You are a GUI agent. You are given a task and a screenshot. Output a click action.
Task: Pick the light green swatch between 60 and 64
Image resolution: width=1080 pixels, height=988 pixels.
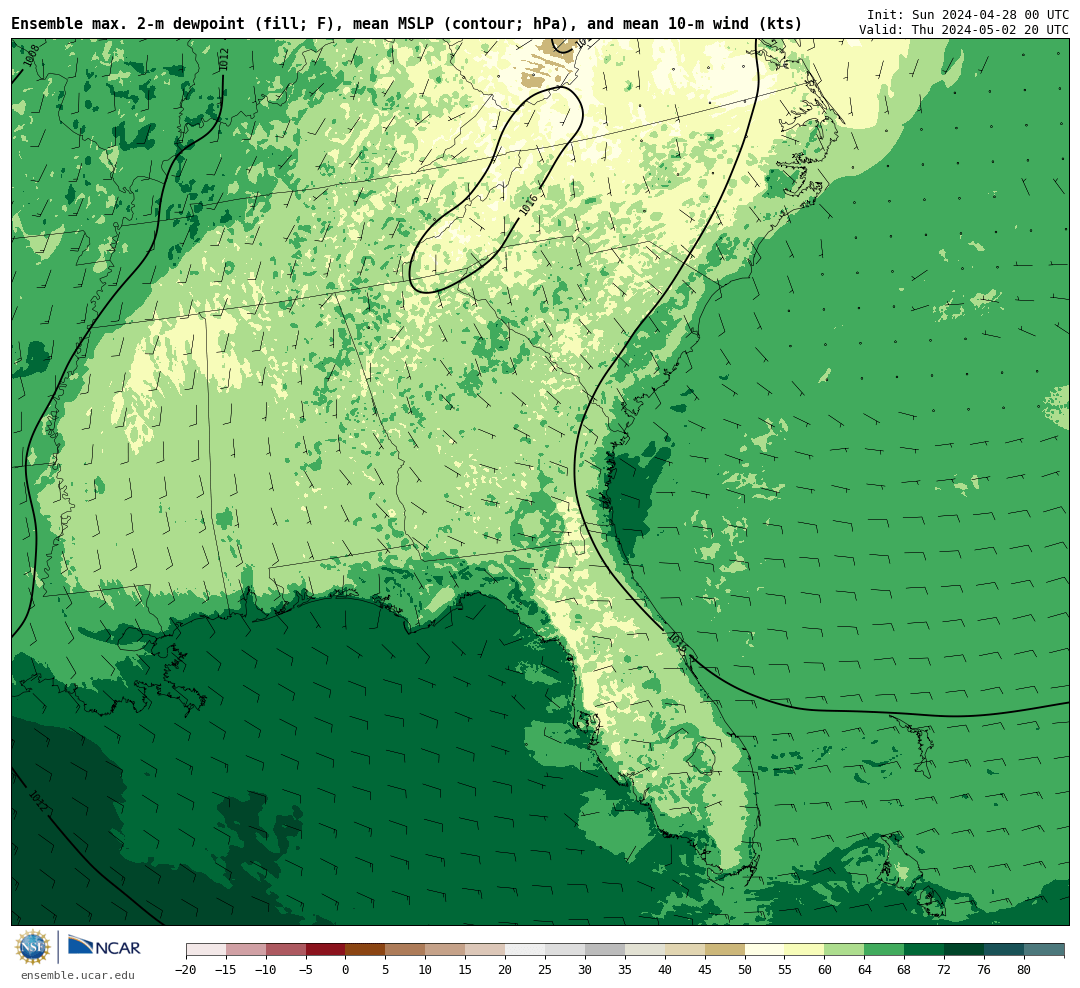click(844, 950)
